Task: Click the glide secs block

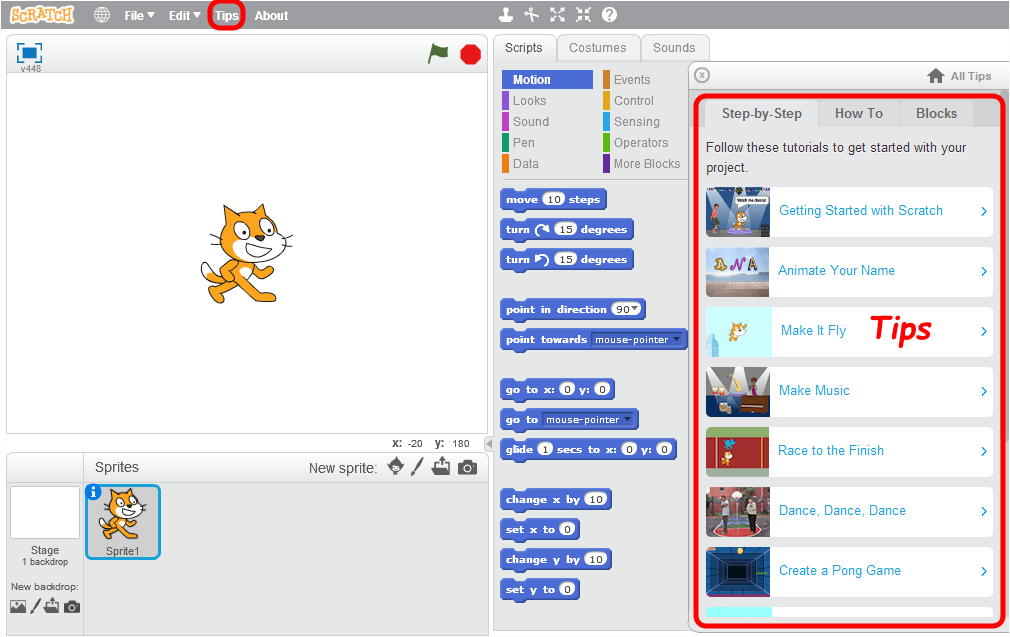Action: tap(588, 450)
